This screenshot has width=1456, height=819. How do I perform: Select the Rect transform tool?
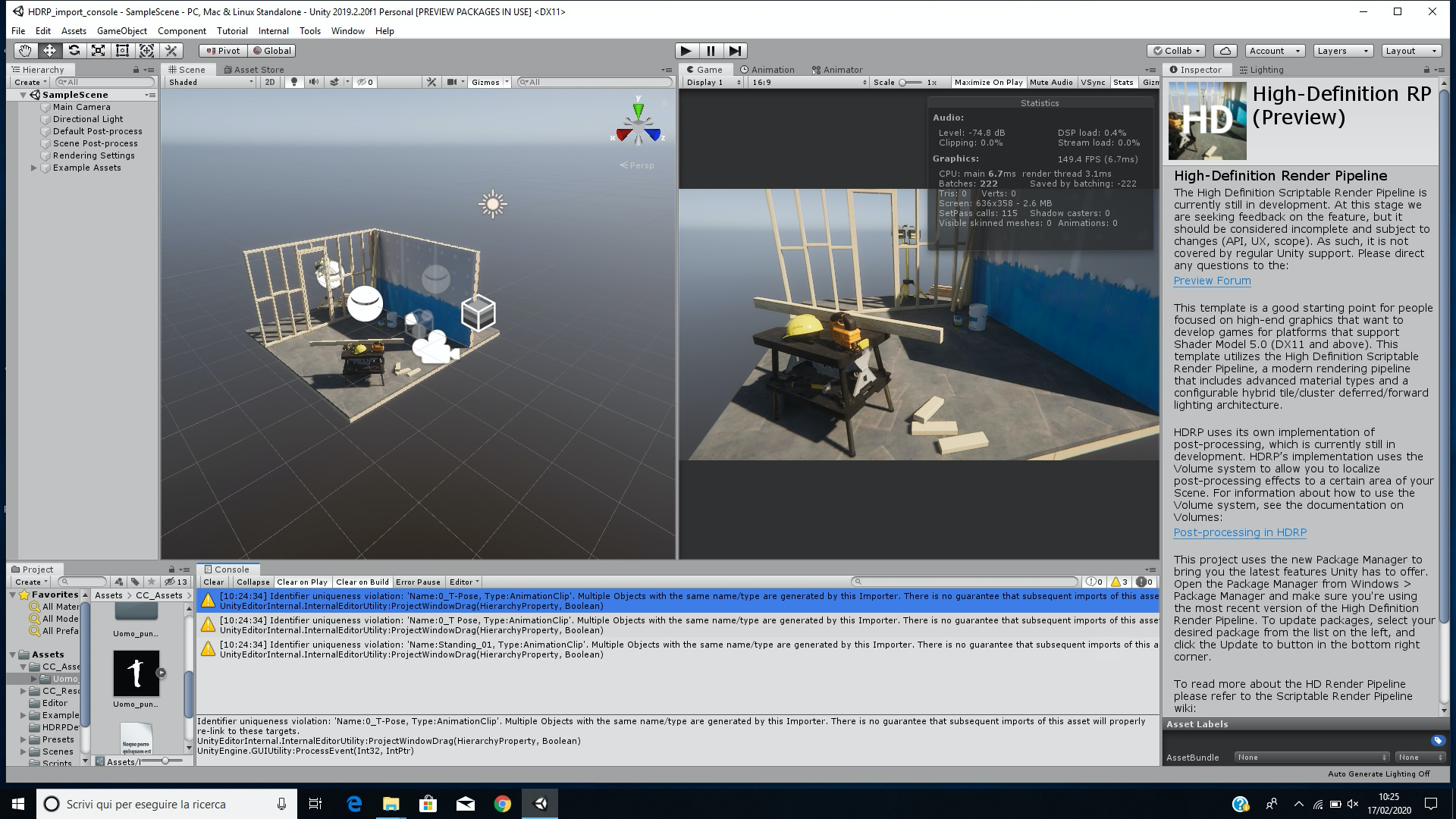tap(122, 51)
